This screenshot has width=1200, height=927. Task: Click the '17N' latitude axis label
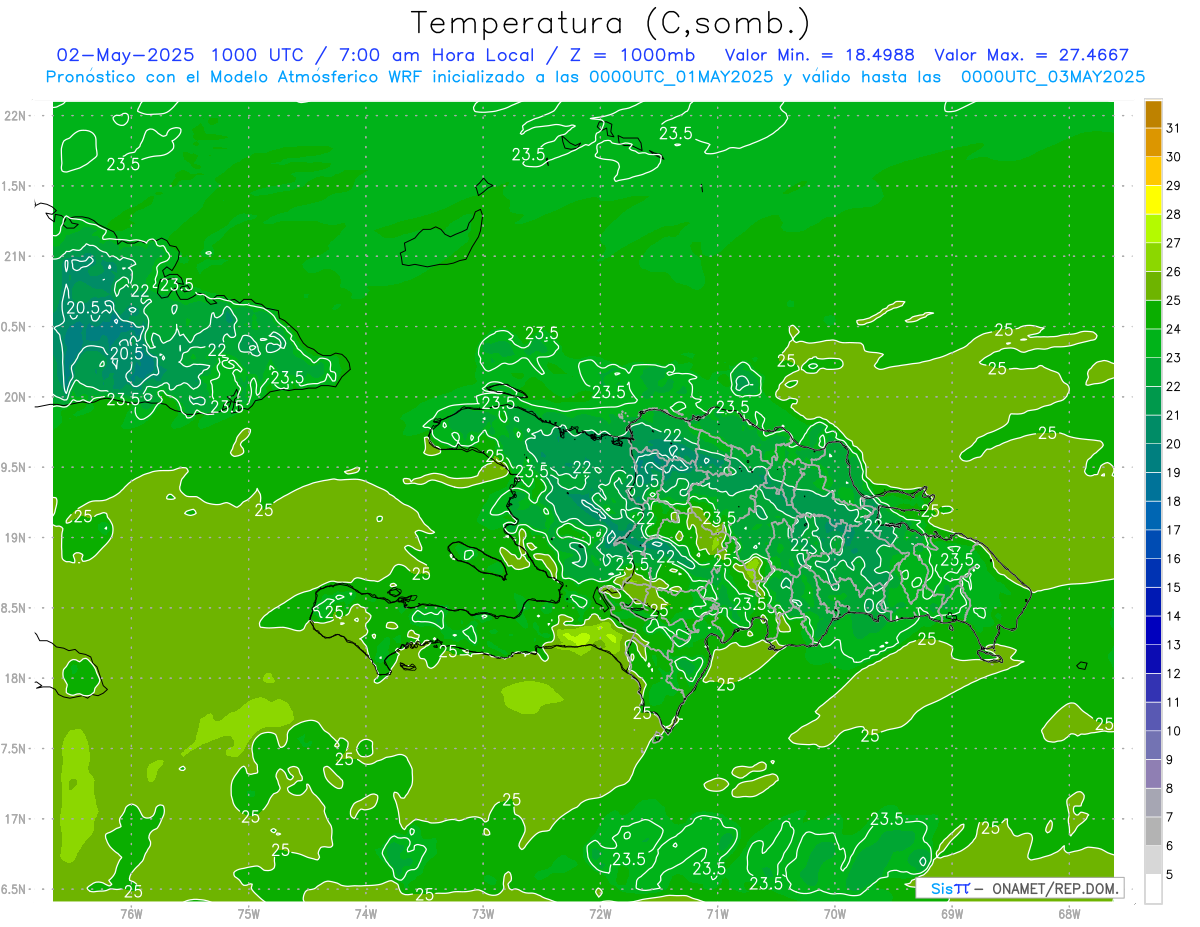14,819
